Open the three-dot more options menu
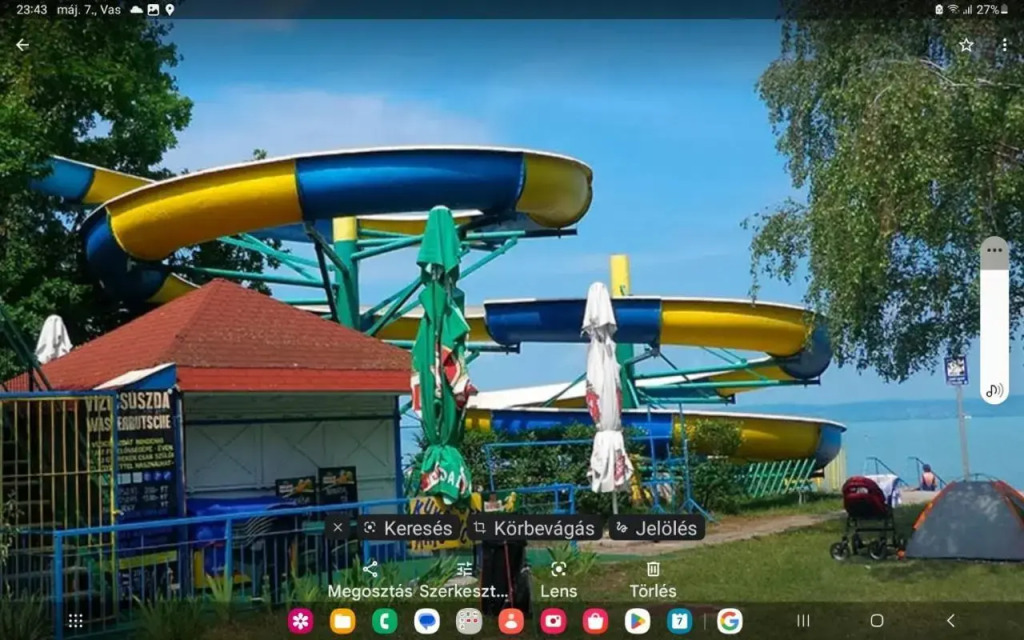This screenshot has width=1024, height=640. pos(1004,45)
